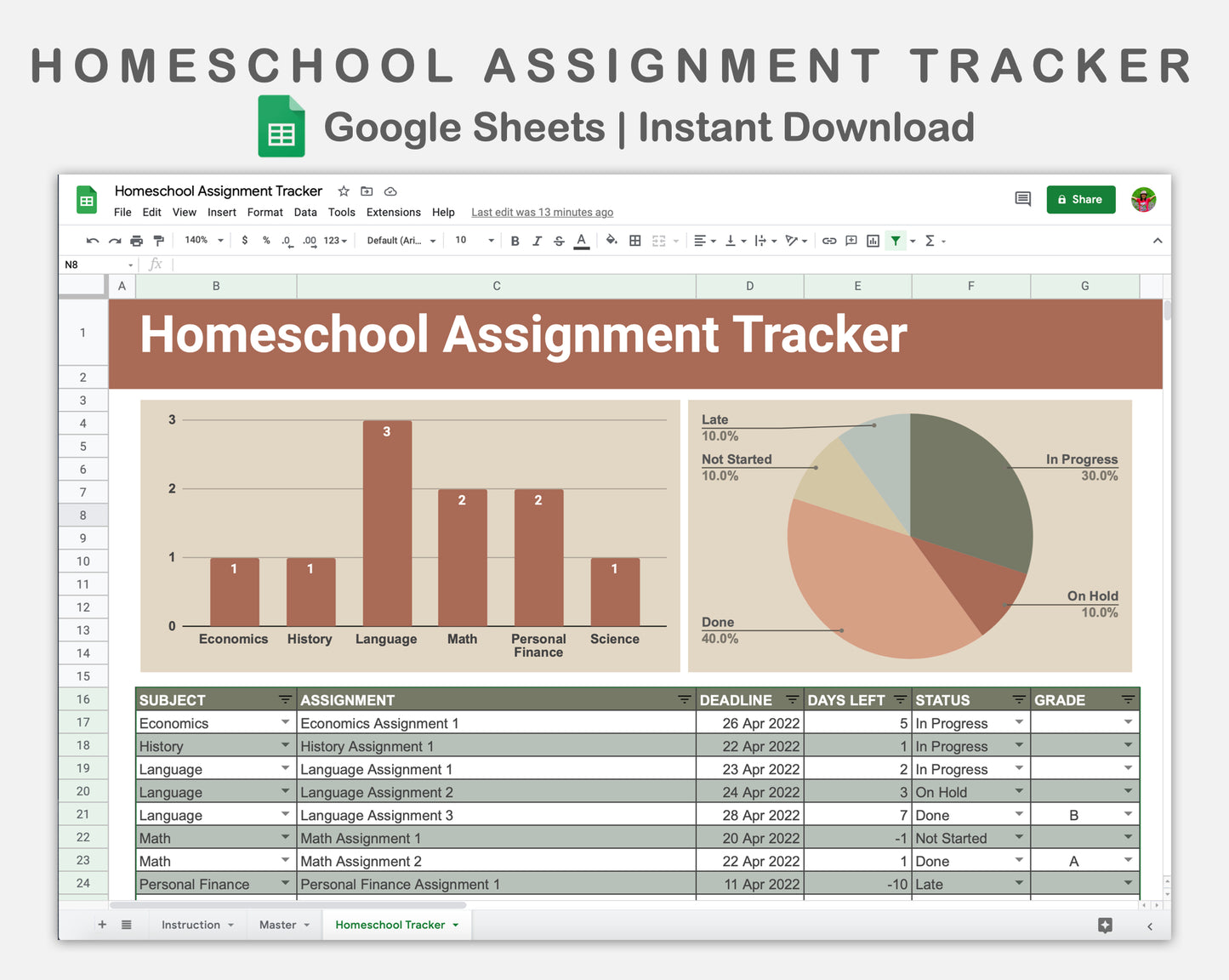Open the link Last edit was 13 minutes ago
1229x980 pixels.
click(542, 212)
